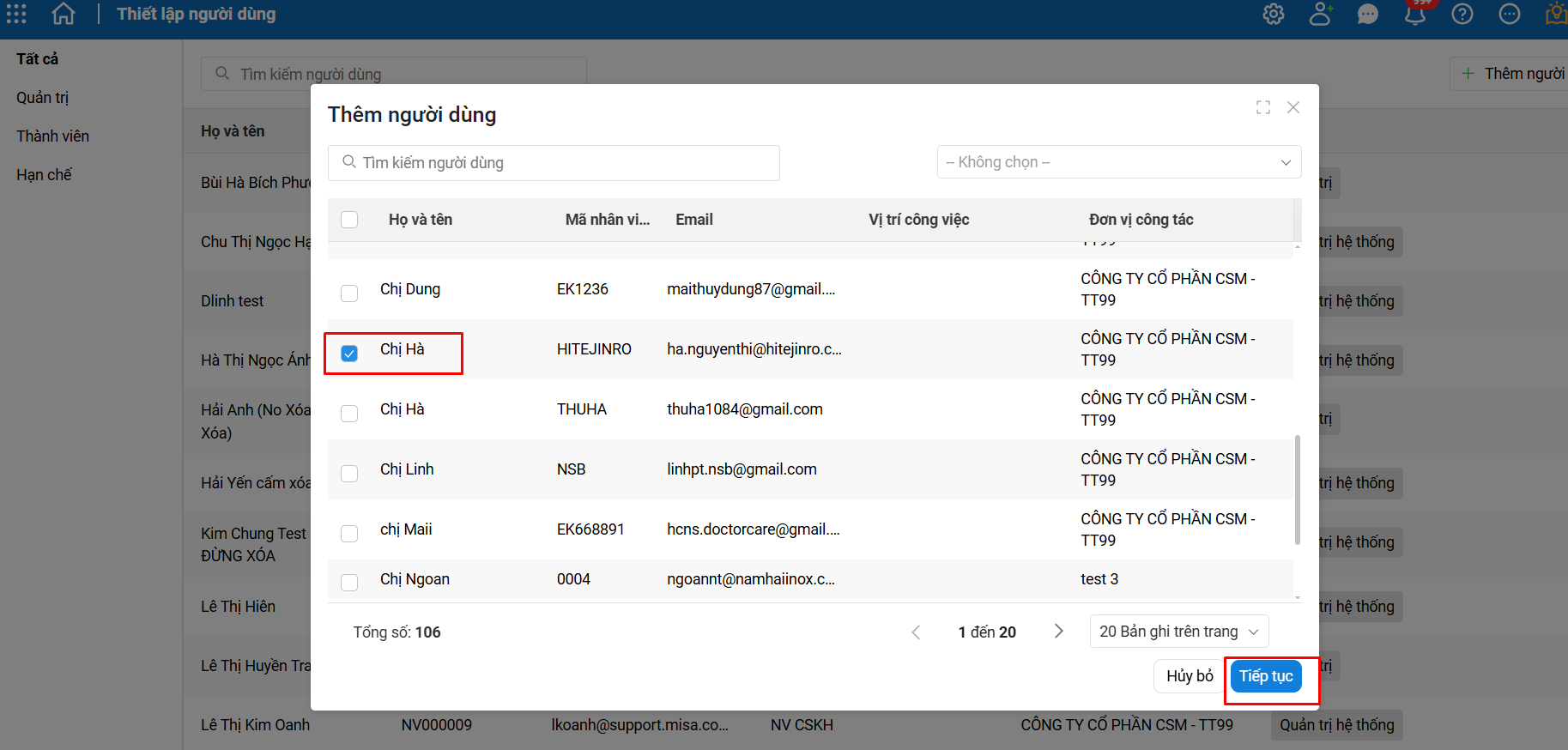
Task: Open the records per page dropdown
Action: (x=1178, y=632)
